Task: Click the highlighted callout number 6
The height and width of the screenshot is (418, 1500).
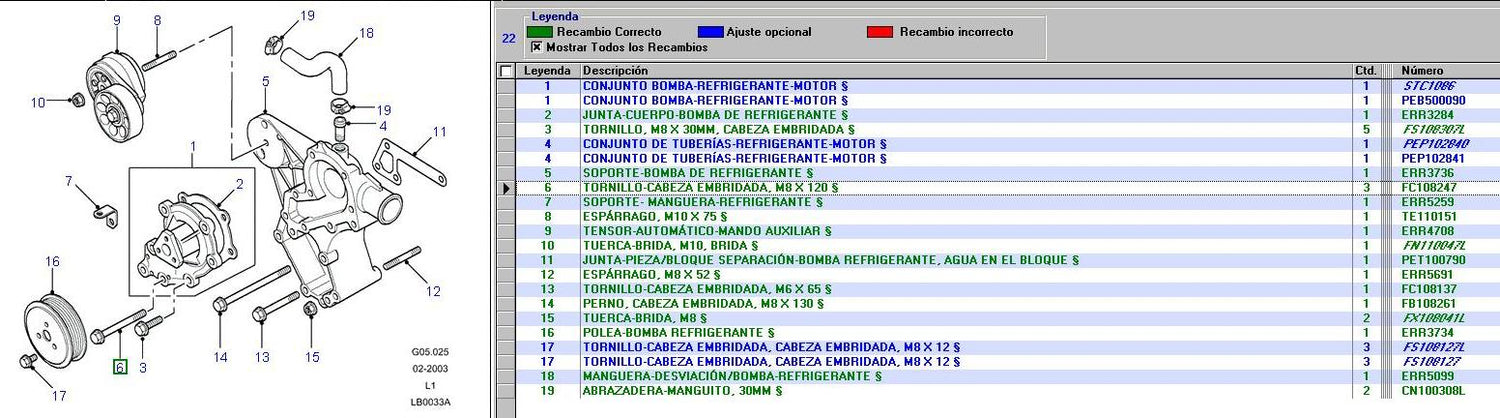Action: click(119, 367)
